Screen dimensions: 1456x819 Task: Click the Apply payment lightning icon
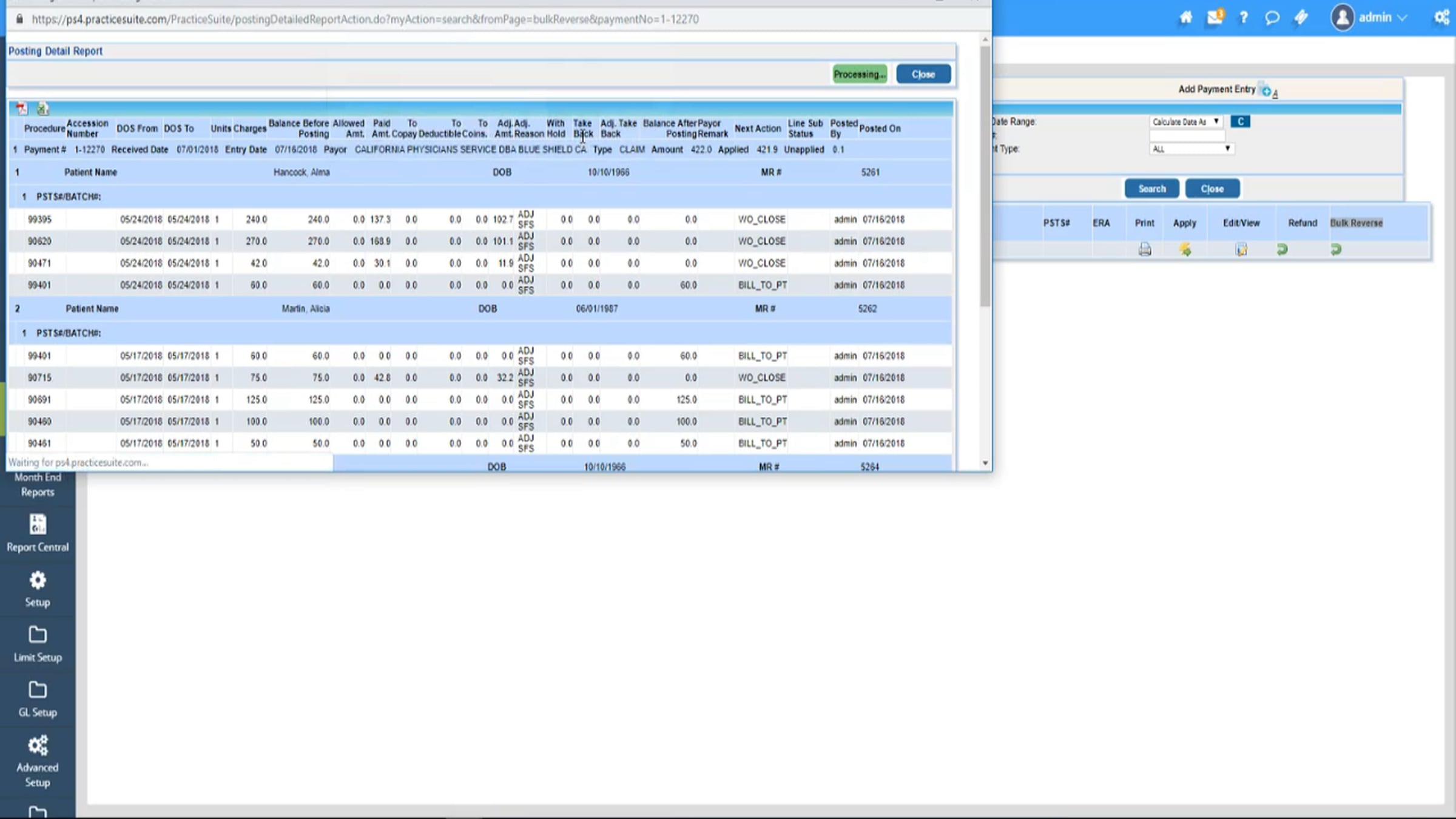[x=1185, y=249]
